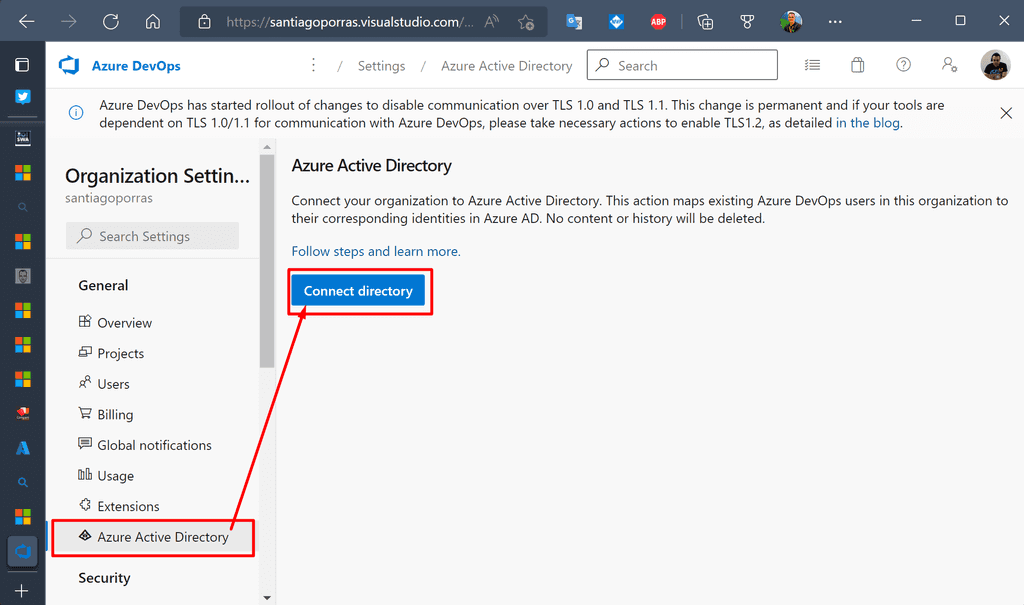Open the work items list icon
The image size is (1024, 605).
(x=812, y=65)
